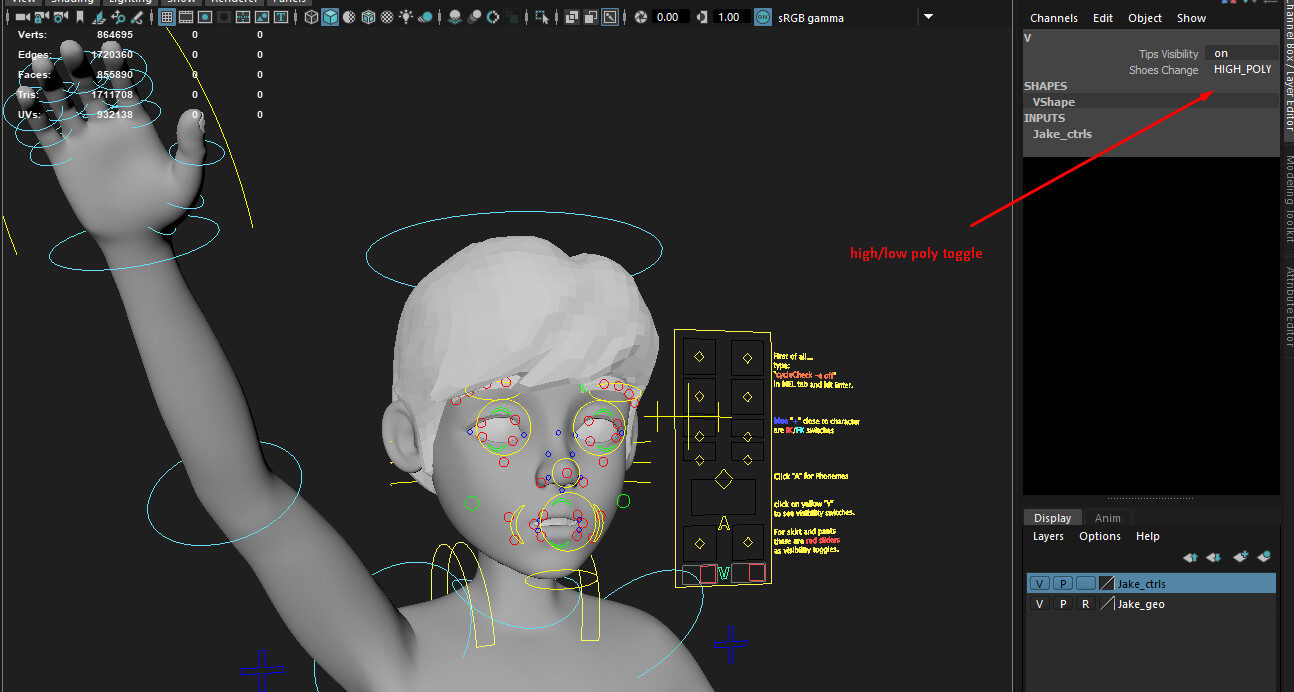Toggle visibility V of Jake_geo layer
The image size is (1294, 692).
click(x=1040, y=604)
